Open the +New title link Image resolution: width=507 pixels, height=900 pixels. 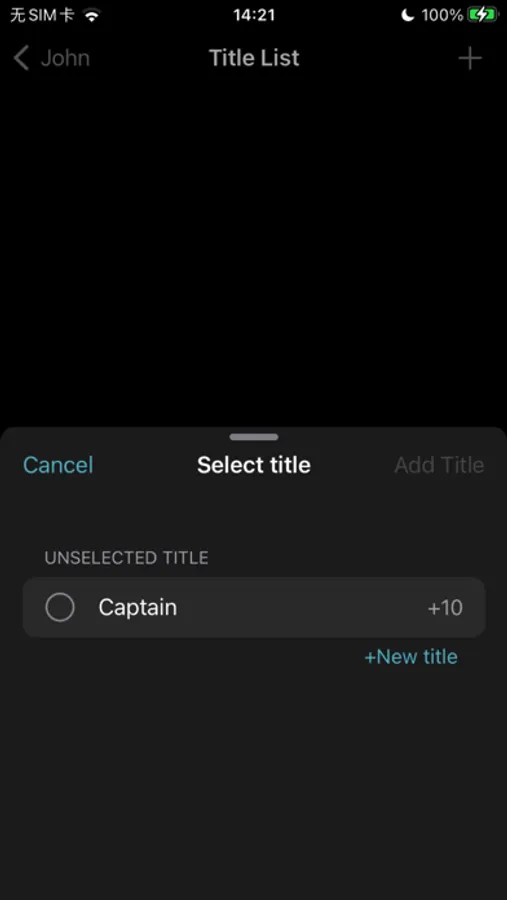pyautogui.click(x=411, y=657)
